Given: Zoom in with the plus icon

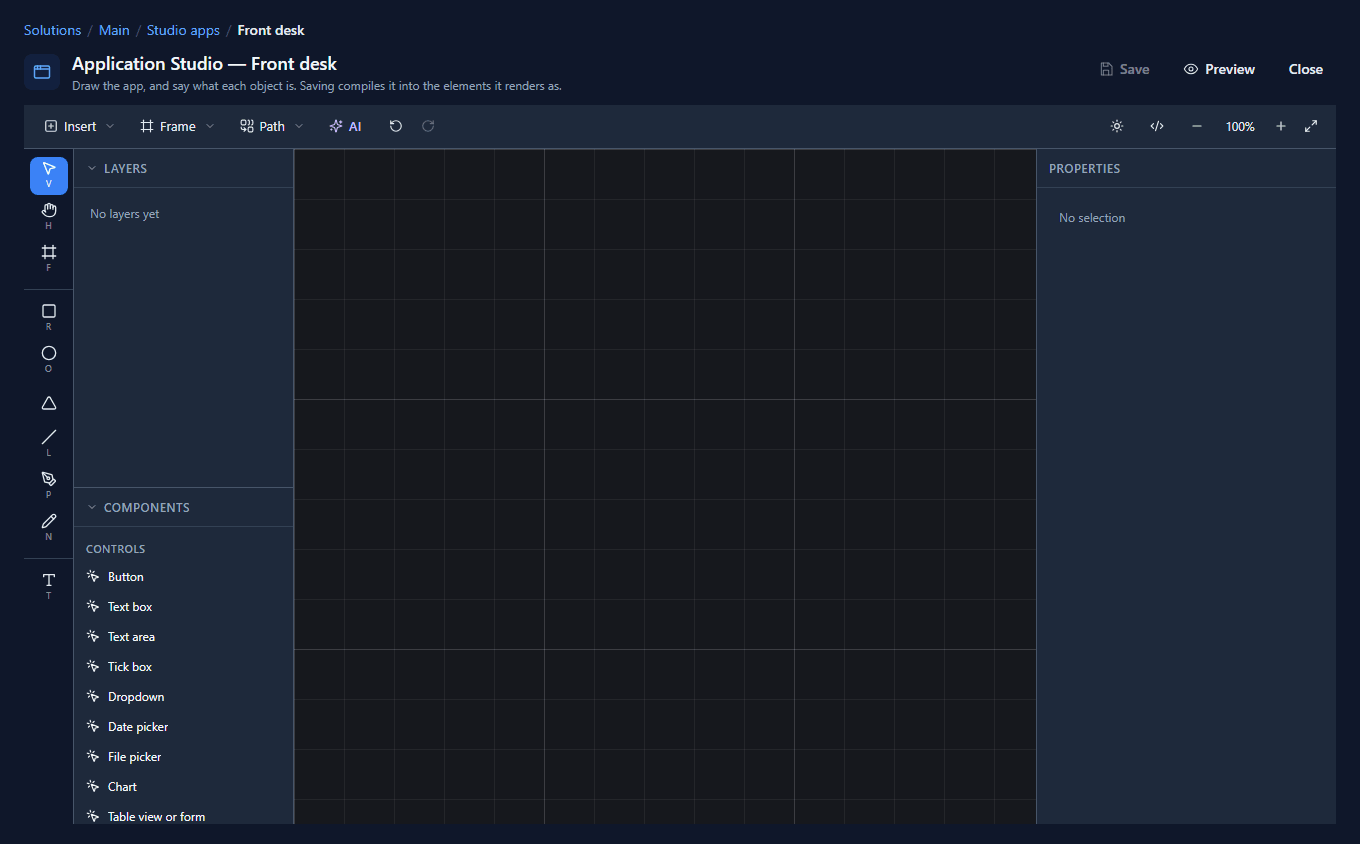Looking at the screenshot, I should click(1281, 126).
